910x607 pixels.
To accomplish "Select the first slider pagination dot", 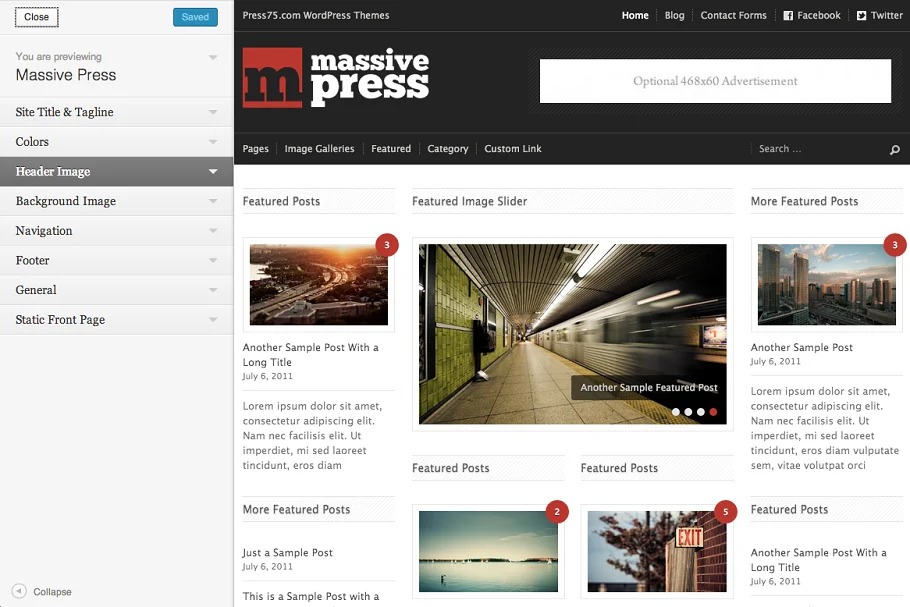I will pyautogui.click(x=676, y=412).
